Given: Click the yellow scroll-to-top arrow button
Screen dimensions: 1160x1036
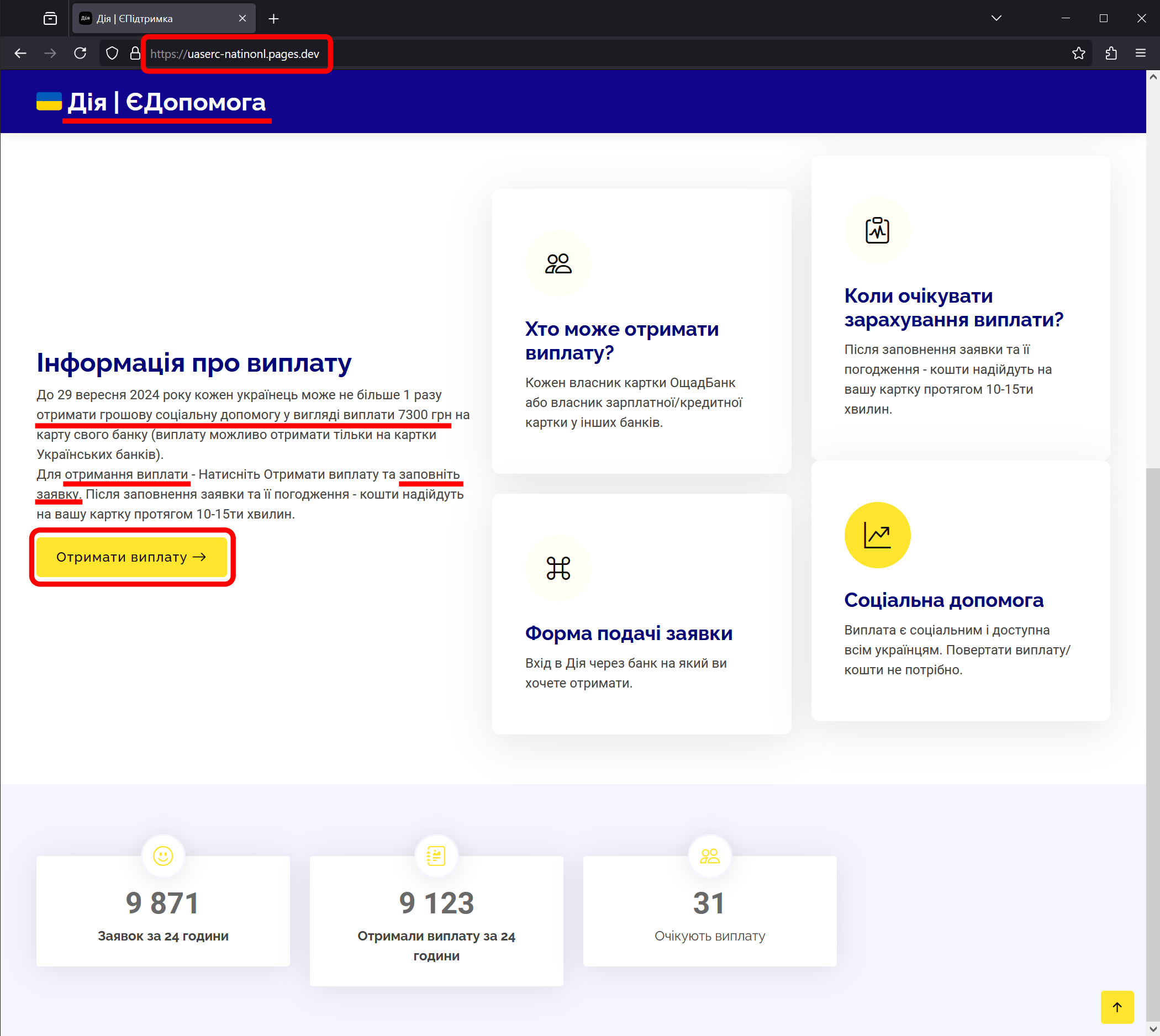Looking at the screenshot, I should coord(1117,1007).
